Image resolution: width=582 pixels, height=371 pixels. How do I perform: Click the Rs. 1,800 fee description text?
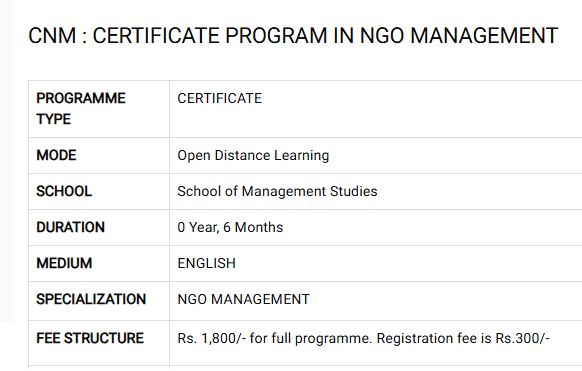click(274, 338)
